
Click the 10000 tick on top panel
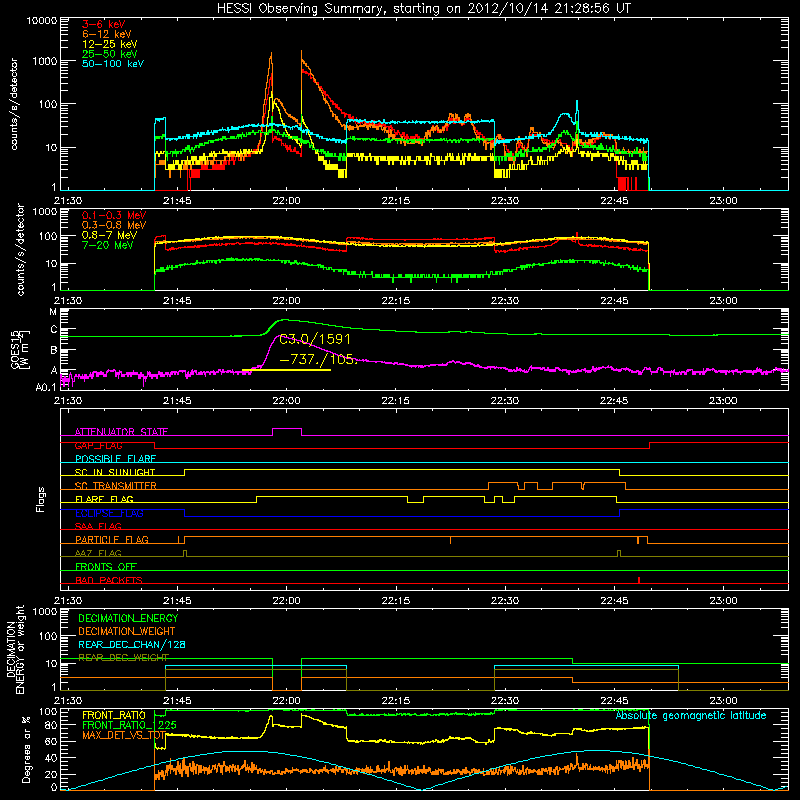tap(41, 20)
